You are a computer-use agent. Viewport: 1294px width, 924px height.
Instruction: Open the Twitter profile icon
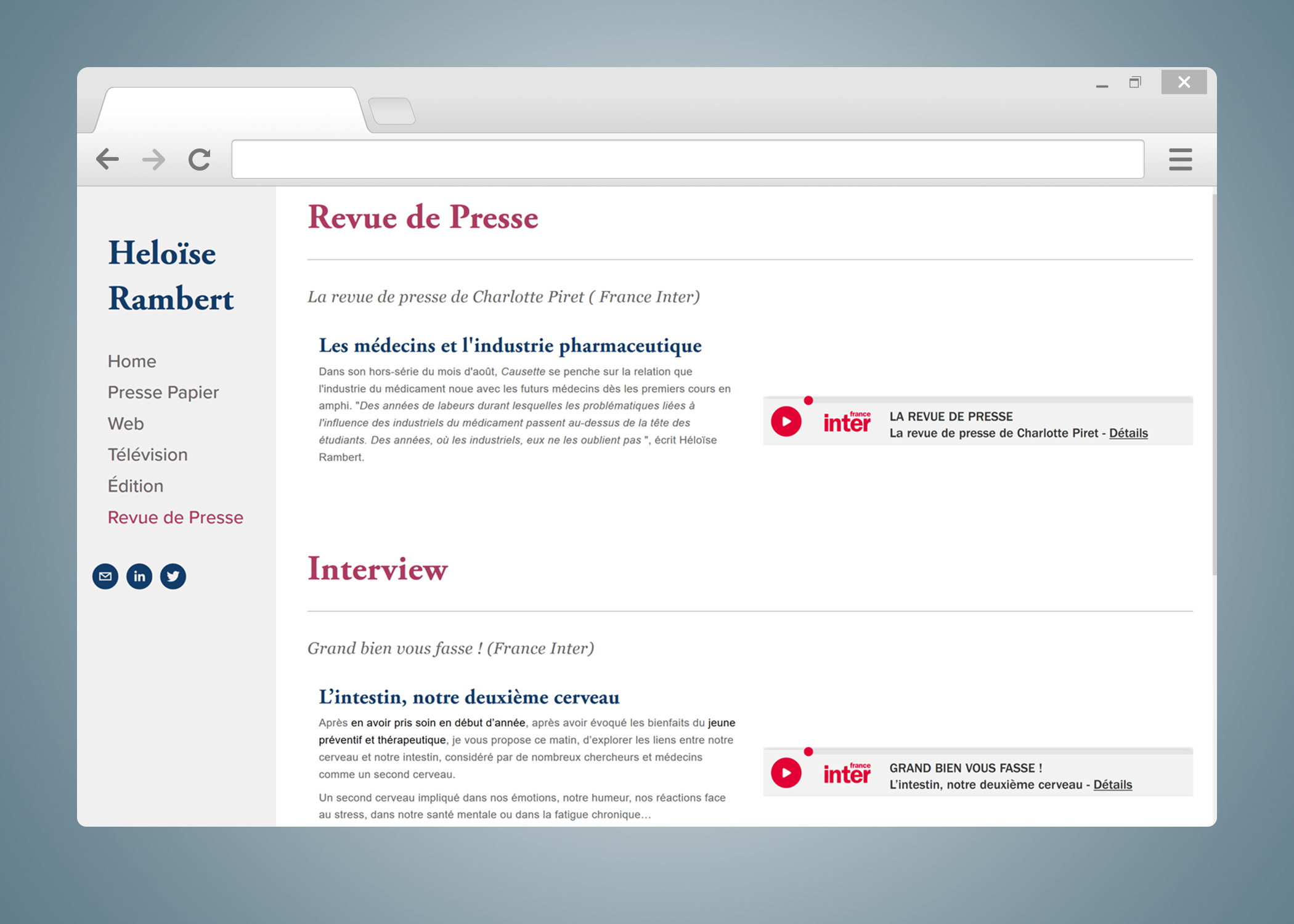pos(173,576)
